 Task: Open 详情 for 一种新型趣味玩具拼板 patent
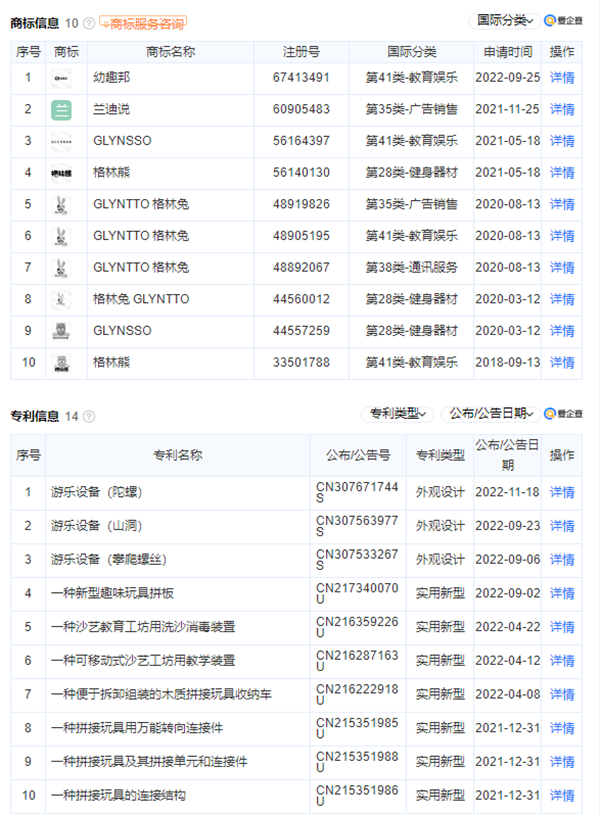pyautogui.click(x=562, y=593)
